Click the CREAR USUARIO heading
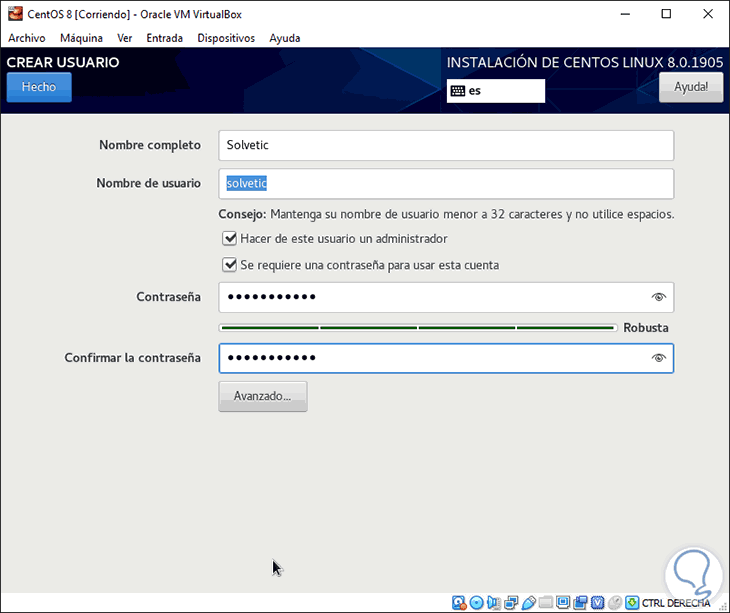The width and height of the screenshot is (730, 613). point(63,62)
